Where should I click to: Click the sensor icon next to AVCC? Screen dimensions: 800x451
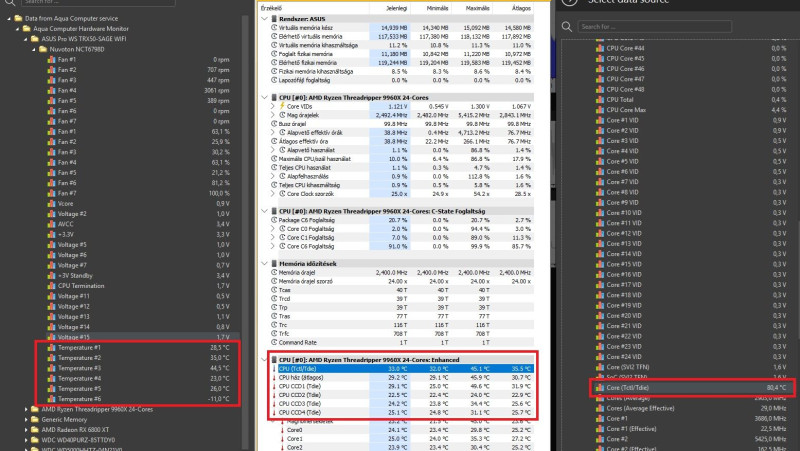51,224
